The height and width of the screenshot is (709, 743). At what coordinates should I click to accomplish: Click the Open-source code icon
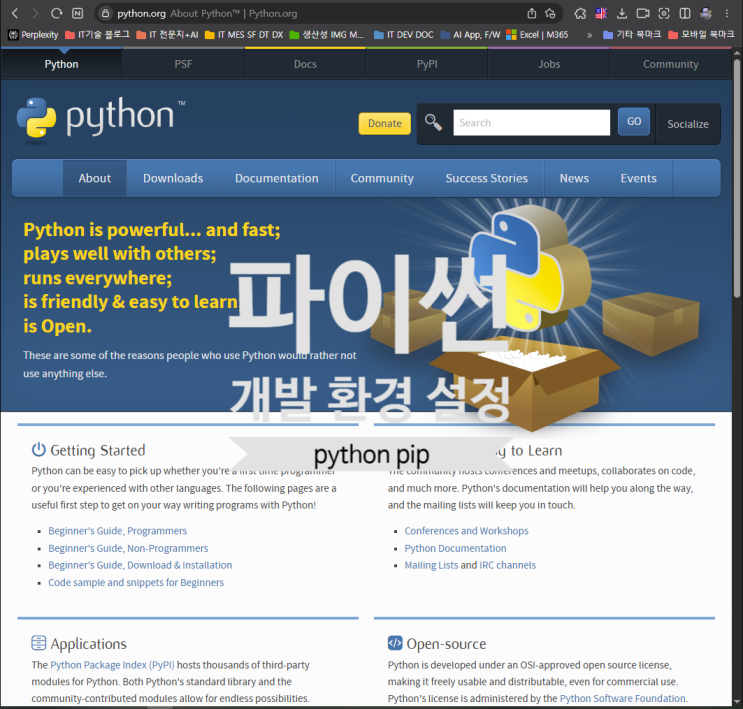[x=395, y=643]
